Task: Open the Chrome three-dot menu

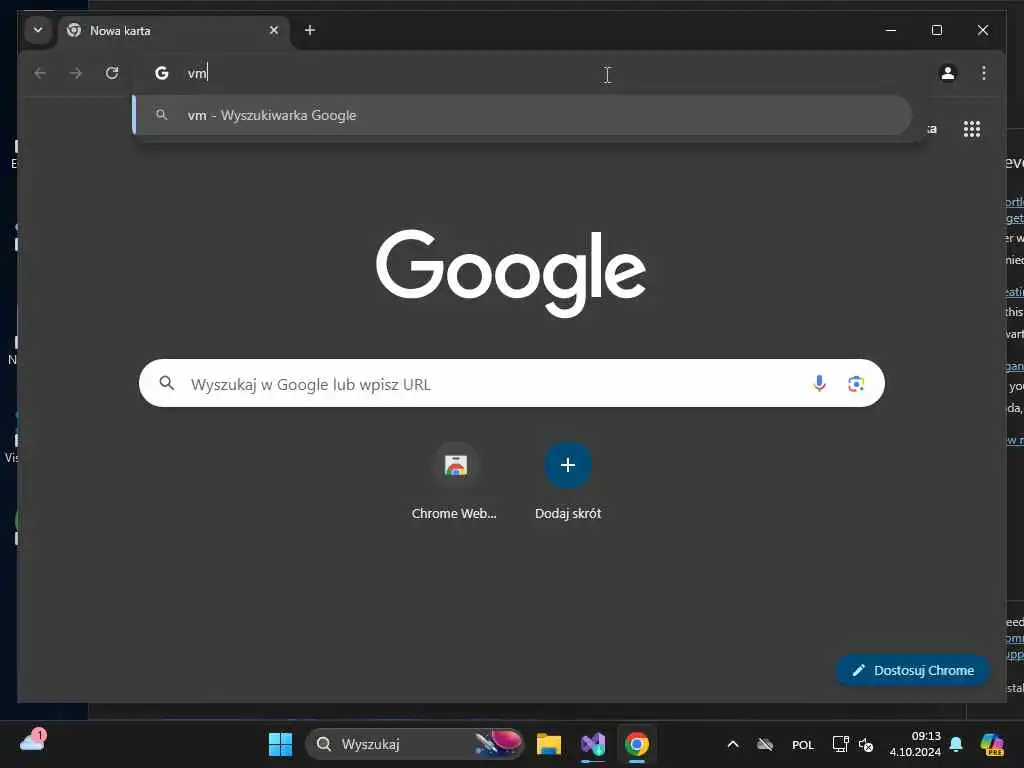Action: [x=984, y=73]
